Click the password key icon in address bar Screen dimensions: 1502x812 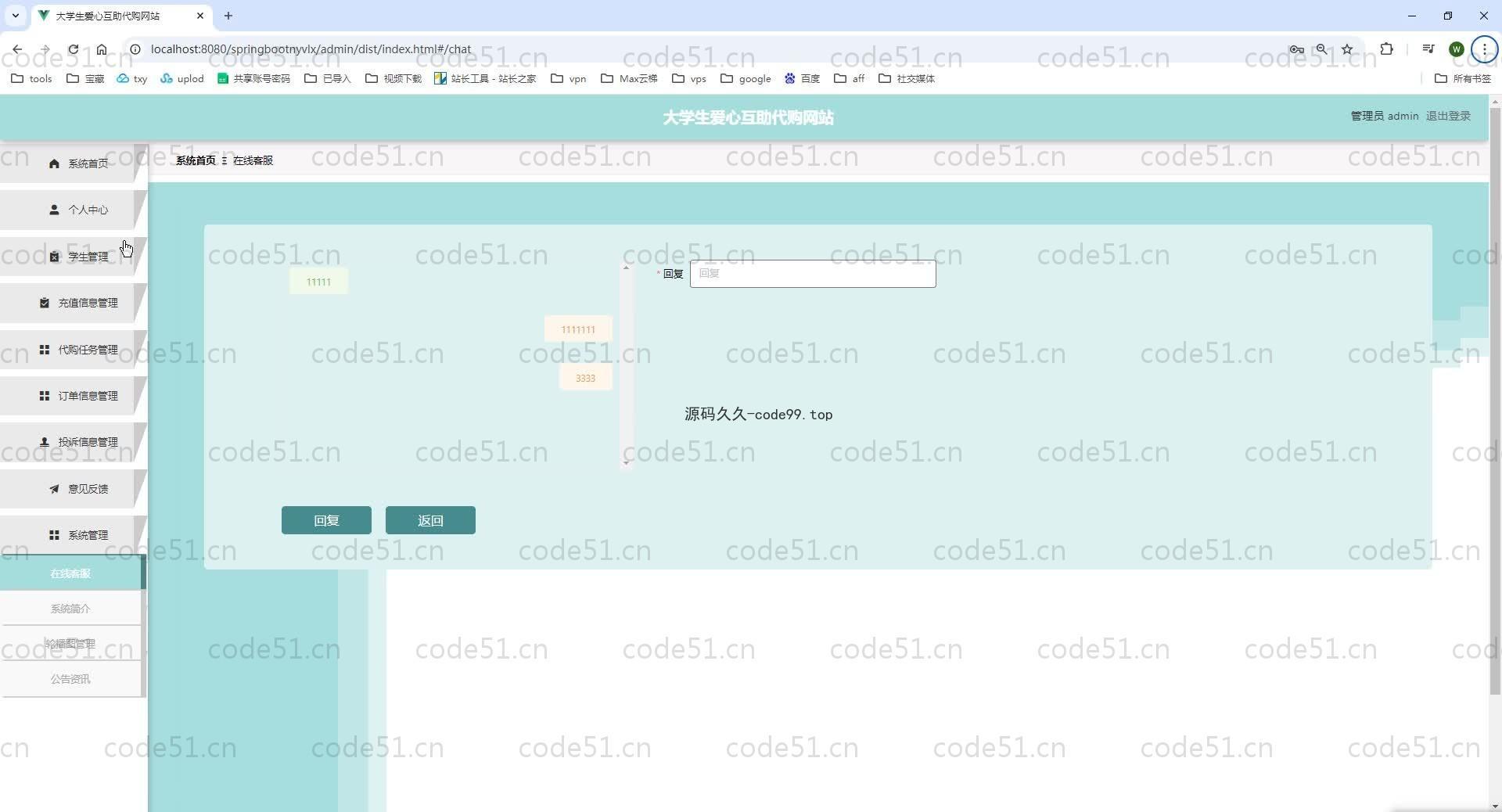[1296, 49]
